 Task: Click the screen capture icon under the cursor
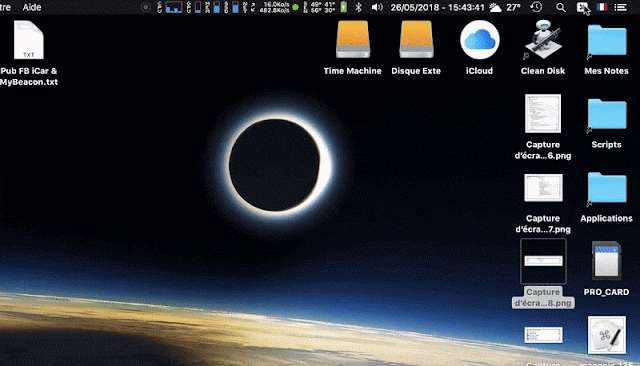[x=582, y=7]
